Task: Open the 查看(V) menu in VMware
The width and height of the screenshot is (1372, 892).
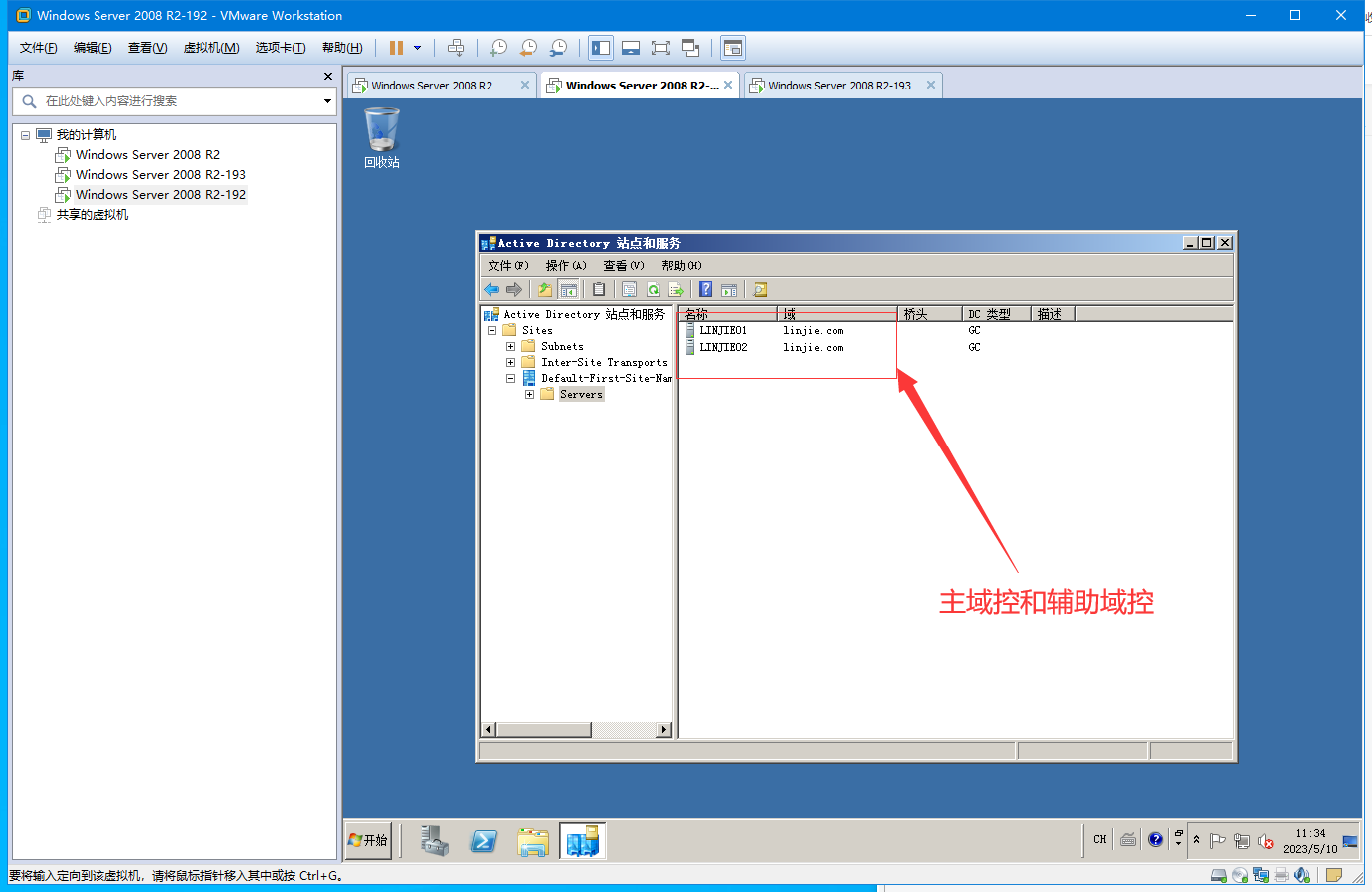Action: pyautogui.click(x=147, y=48)
